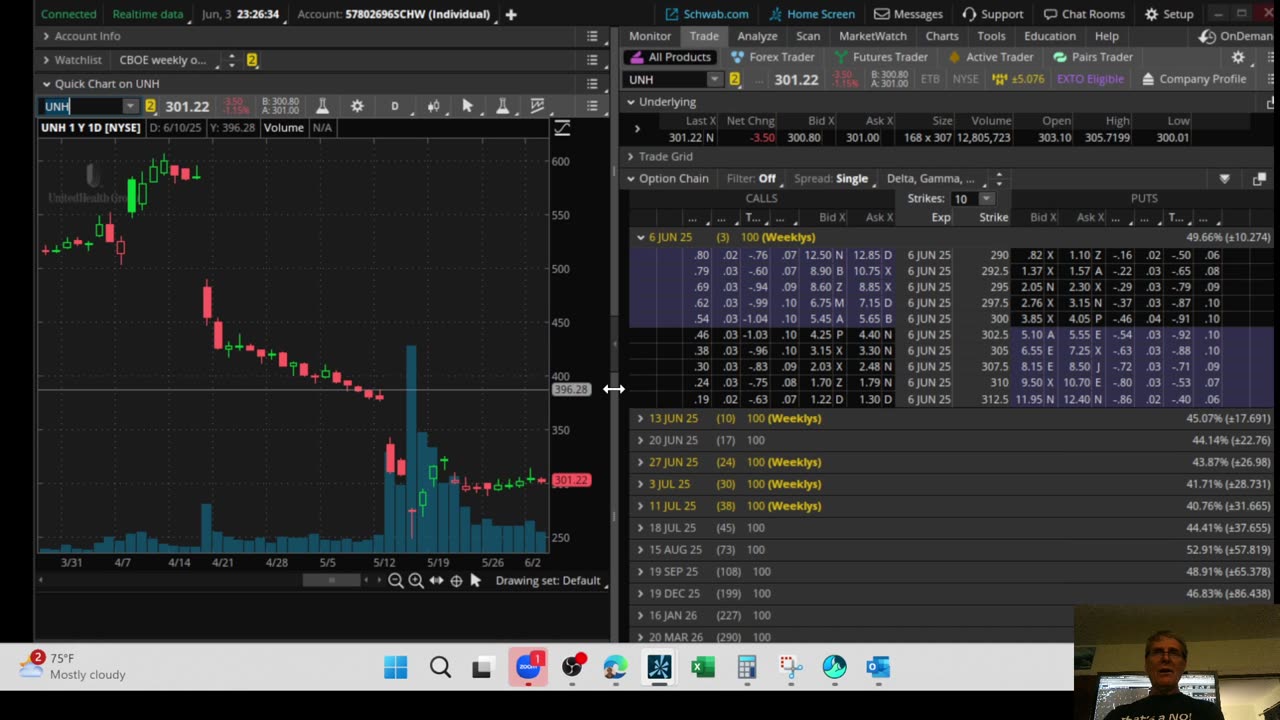Click the chart crosshair target icon
Image resolution: width=1280 pixels, height=720 pixels.
pyautogui.click(x=456, y=580)
